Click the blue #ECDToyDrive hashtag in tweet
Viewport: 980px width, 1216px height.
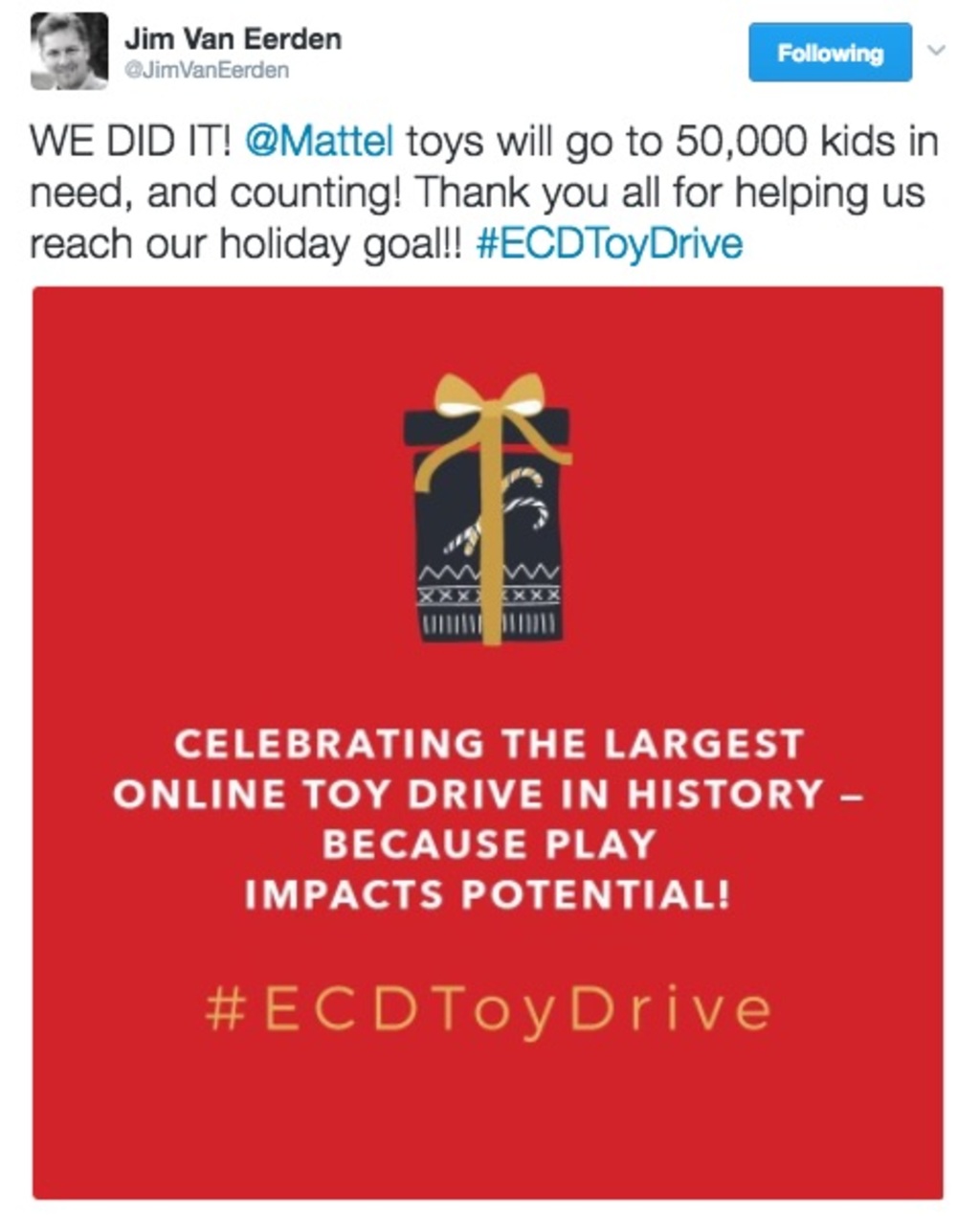[x=609, y=244]
